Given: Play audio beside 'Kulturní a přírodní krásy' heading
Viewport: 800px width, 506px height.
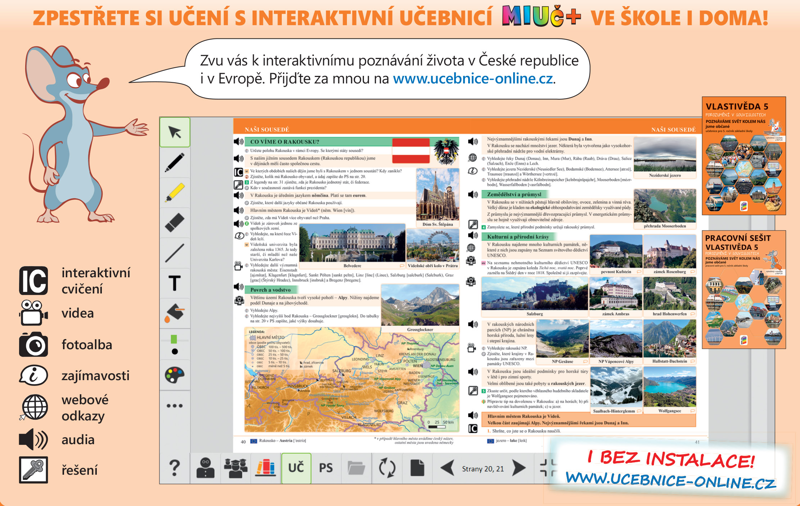Looking at the screenshot, I should 473,236.
